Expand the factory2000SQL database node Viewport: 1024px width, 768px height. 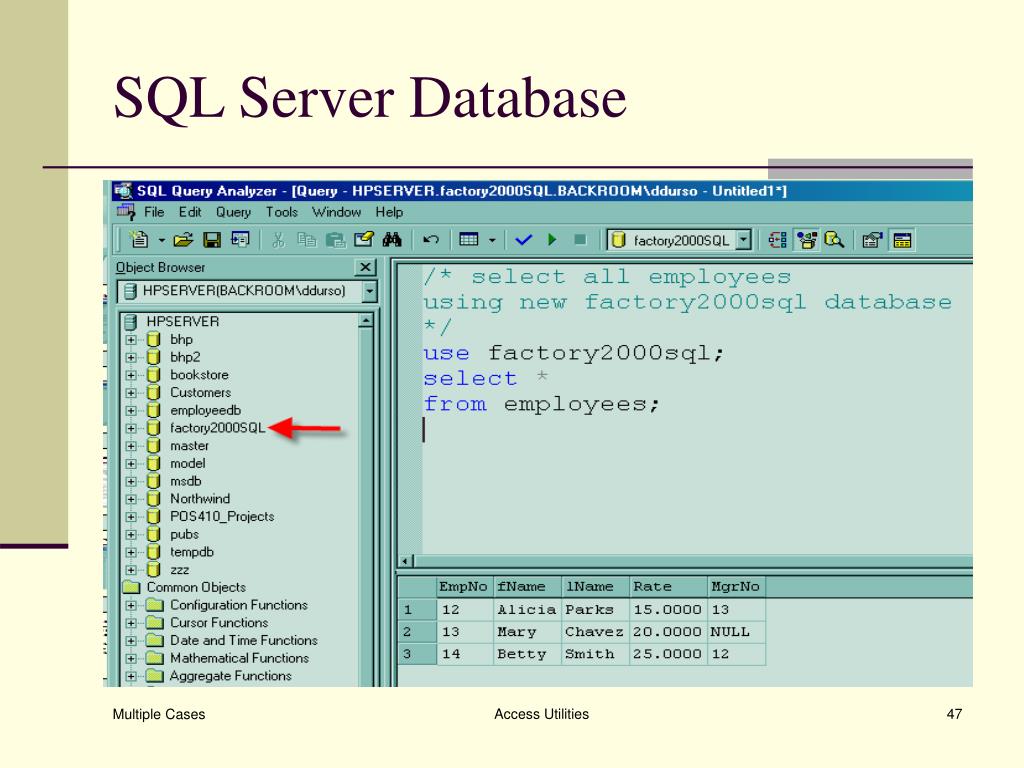[x=131, y=428]
